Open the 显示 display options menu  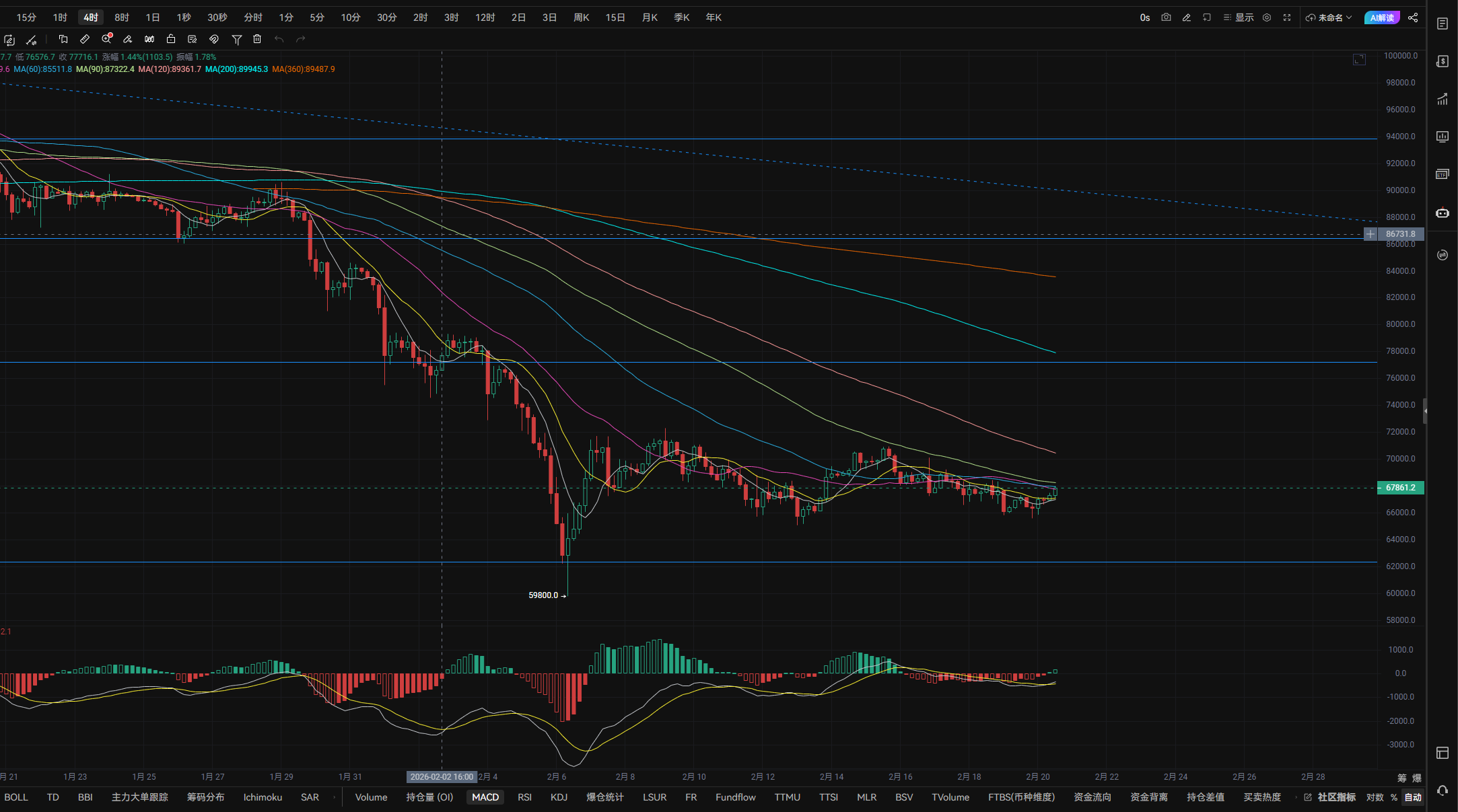[1239, 17]
